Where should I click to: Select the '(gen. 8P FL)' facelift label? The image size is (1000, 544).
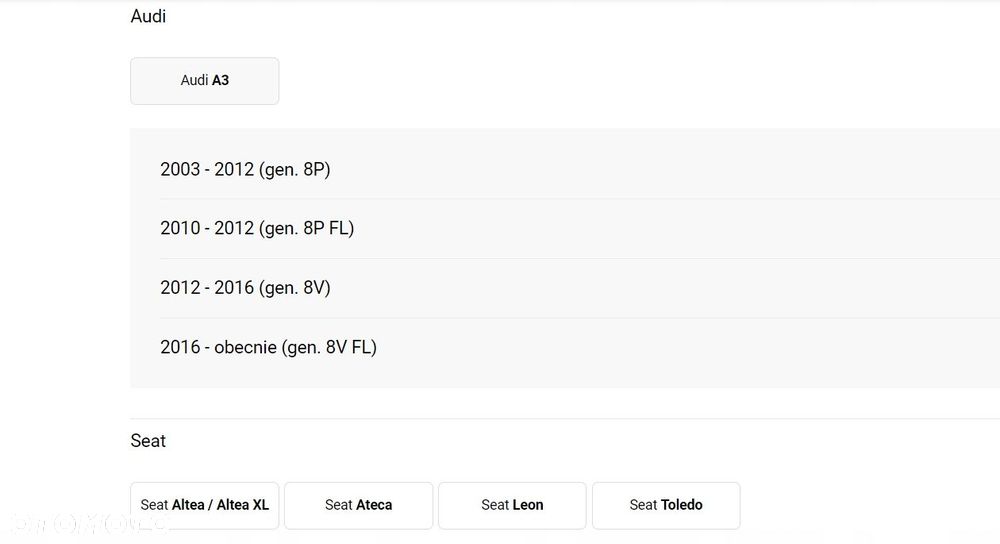(306, 228)
